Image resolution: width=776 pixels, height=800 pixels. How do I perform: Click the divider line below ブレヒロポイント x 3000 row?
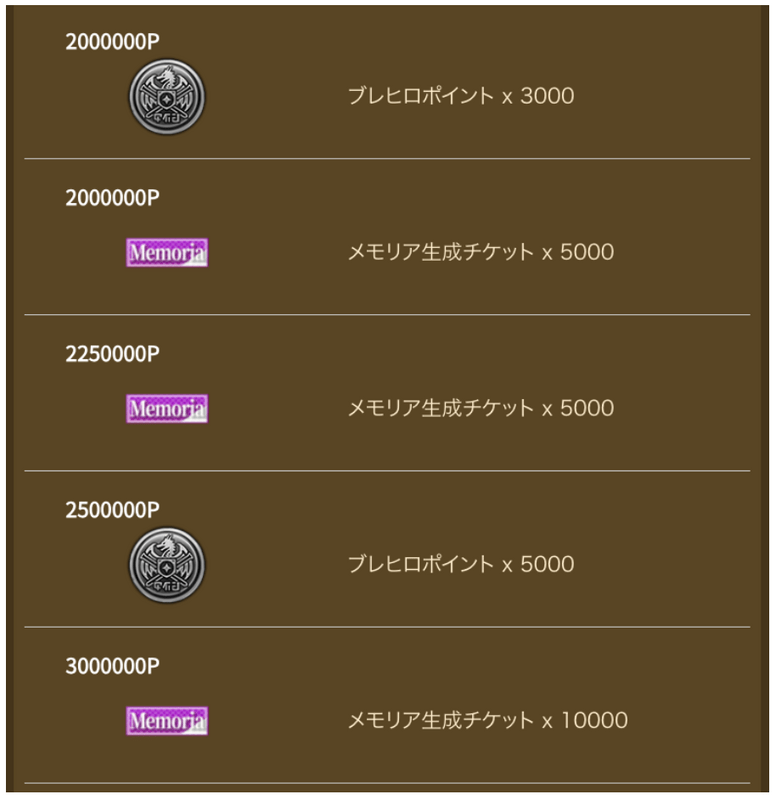click(x=387, y=158)
